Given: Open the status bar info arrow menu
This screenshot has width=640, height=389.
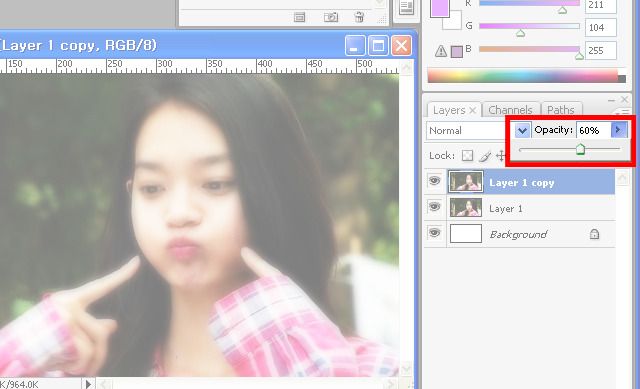Looking at the screenshot, I should (88, 384).
